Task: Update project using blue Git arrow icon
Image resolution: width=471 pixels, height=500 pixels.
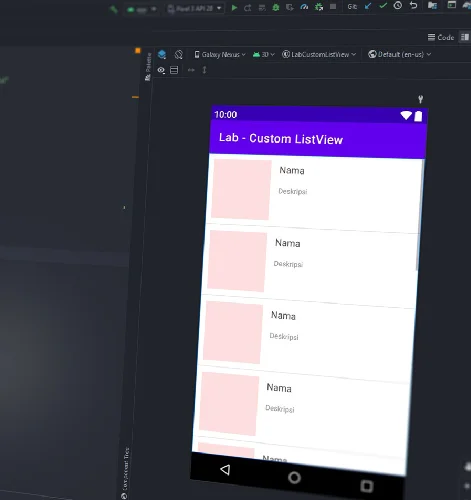Action: (368, 6)
